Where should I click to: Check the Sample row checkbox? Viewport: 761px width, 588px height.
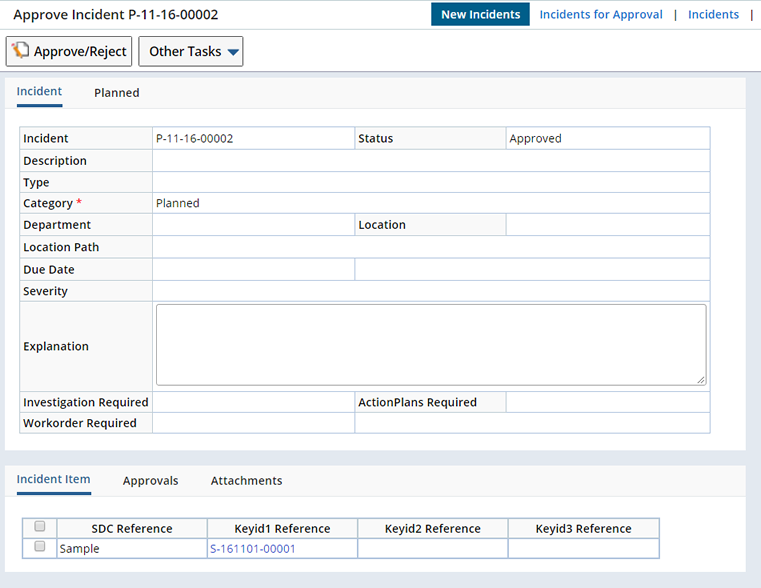pyautogui.click(x=40, y=546)
